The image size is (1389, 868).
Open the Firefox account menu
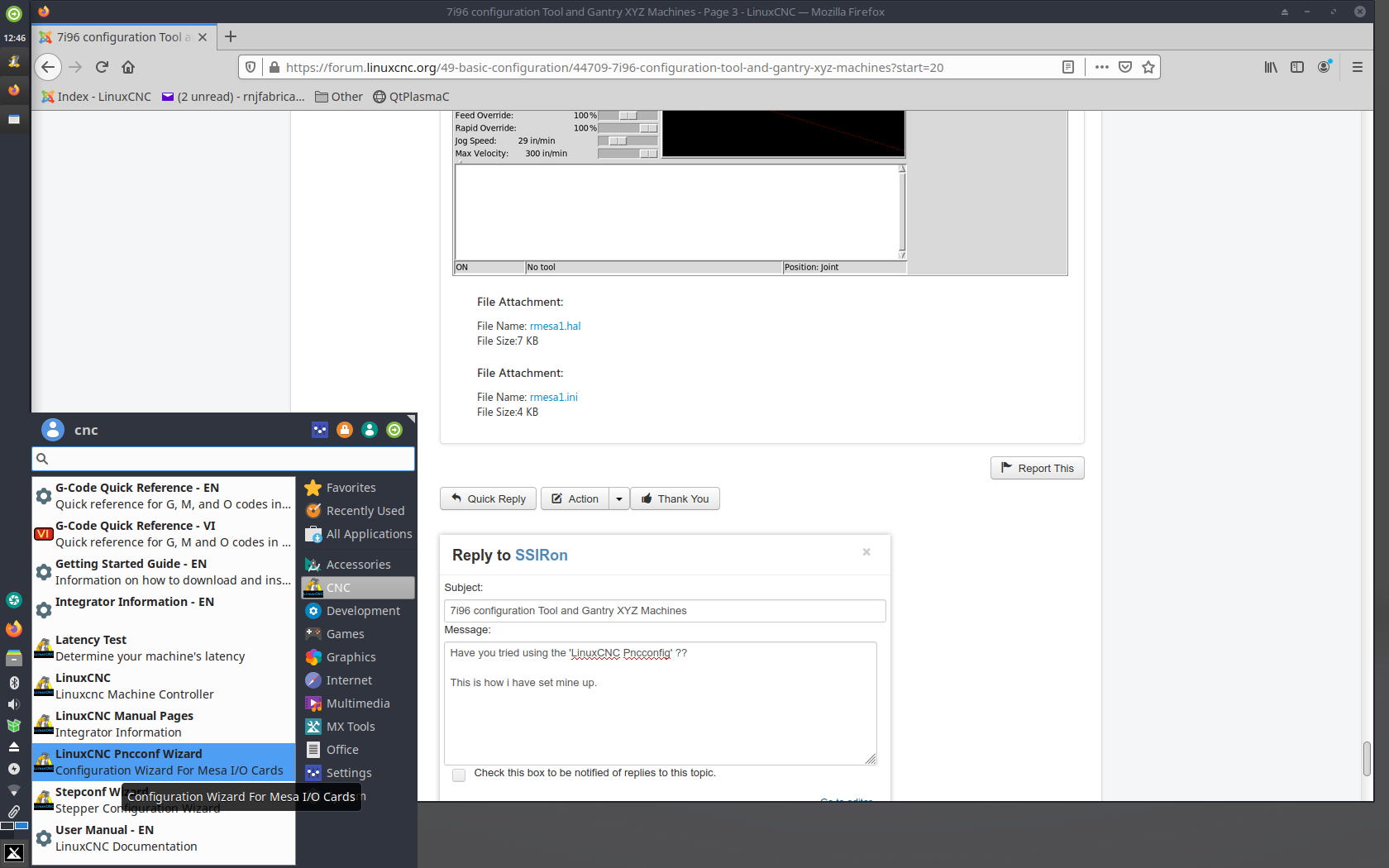point(1325,67)
